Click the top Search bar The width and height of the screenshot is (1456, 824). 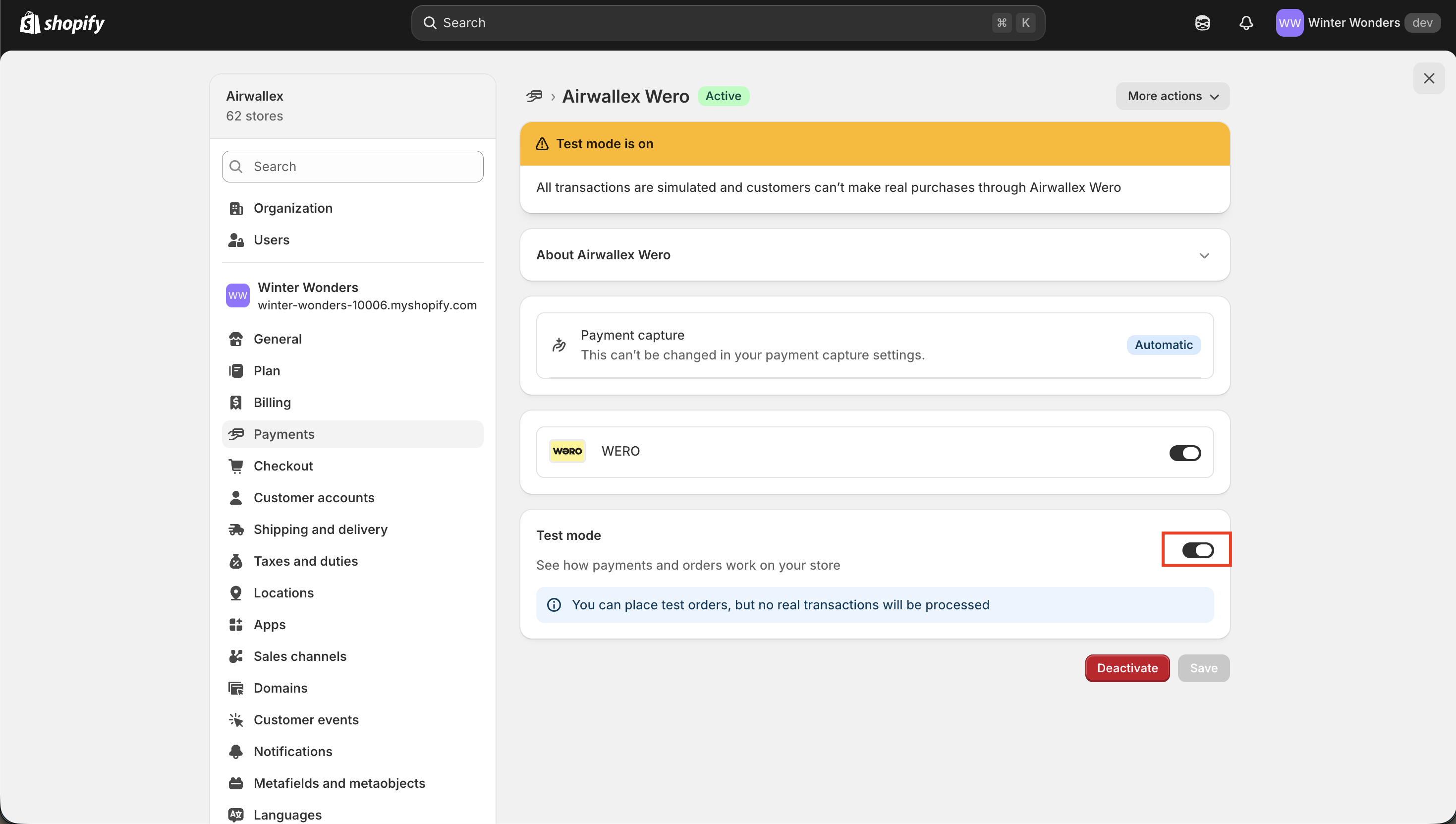click(728, 23)
